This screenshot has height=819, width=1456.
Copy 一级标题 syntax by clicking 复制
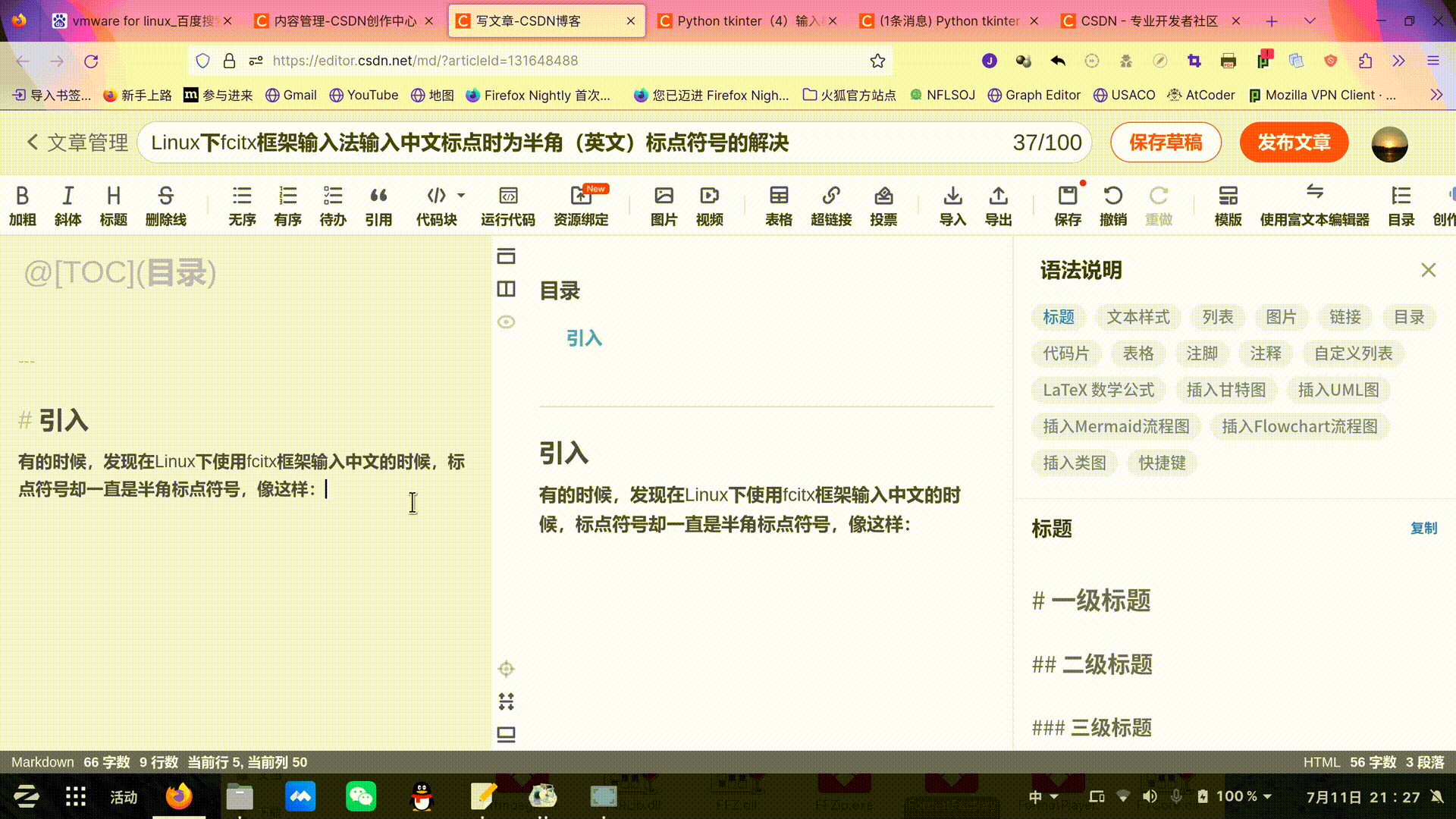tap(1423, 527)
